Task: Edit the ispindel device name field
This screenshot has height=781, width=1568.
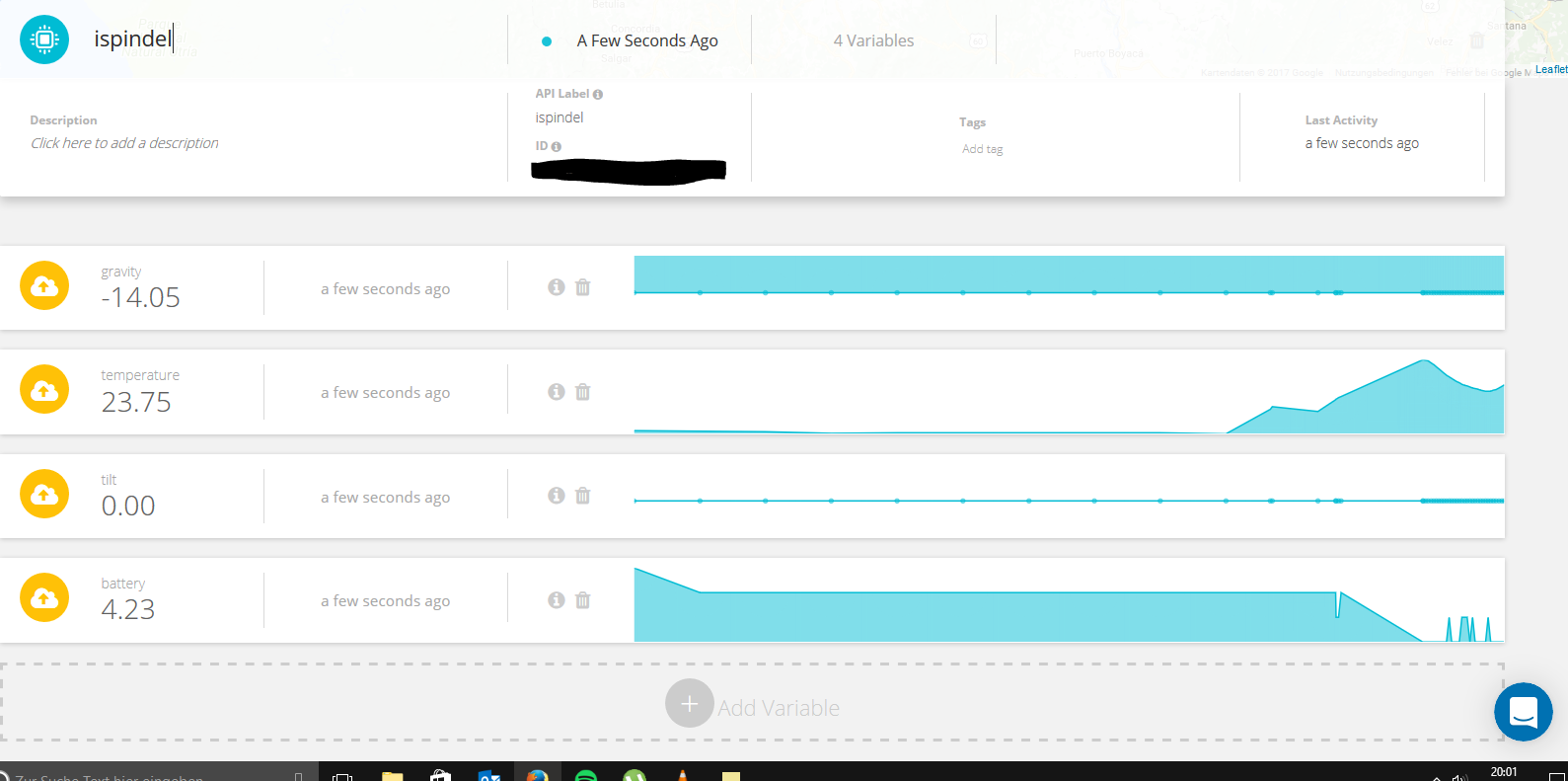Action: pyautogui.click(x=133, y=39)
